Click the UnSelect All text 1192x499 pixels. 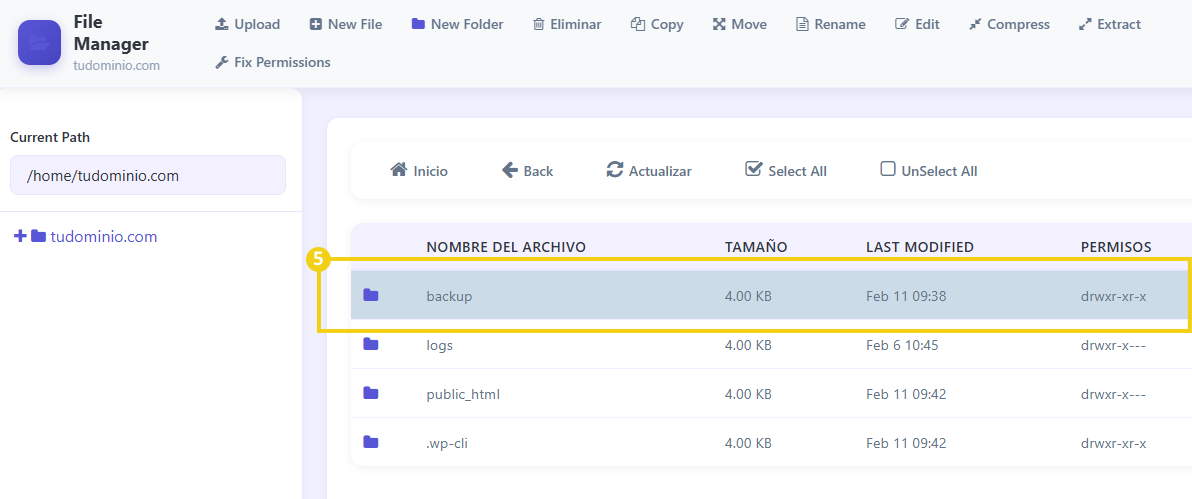[940, 171]
